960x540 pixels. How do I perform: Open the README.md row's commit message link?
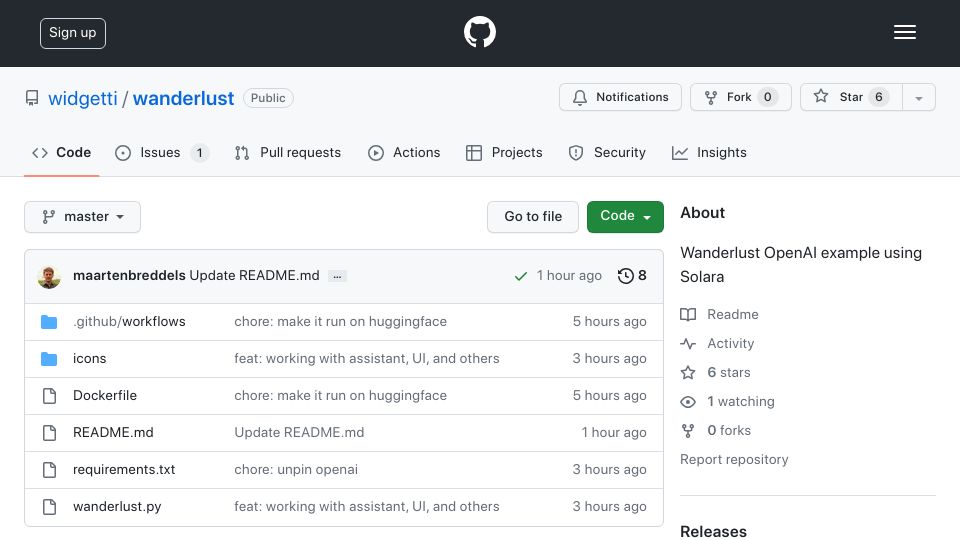tap(299, 432)
